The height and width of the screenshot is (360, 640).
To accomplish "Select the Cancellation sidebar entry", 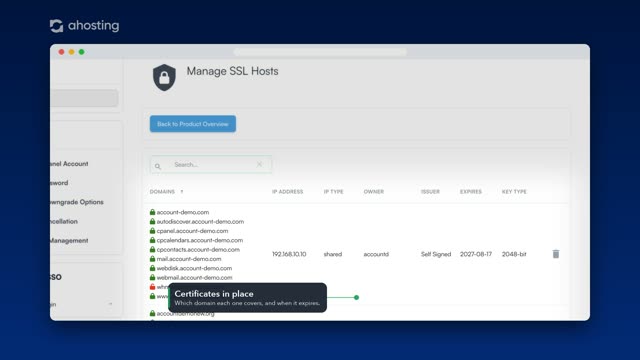I will [64, 221].
